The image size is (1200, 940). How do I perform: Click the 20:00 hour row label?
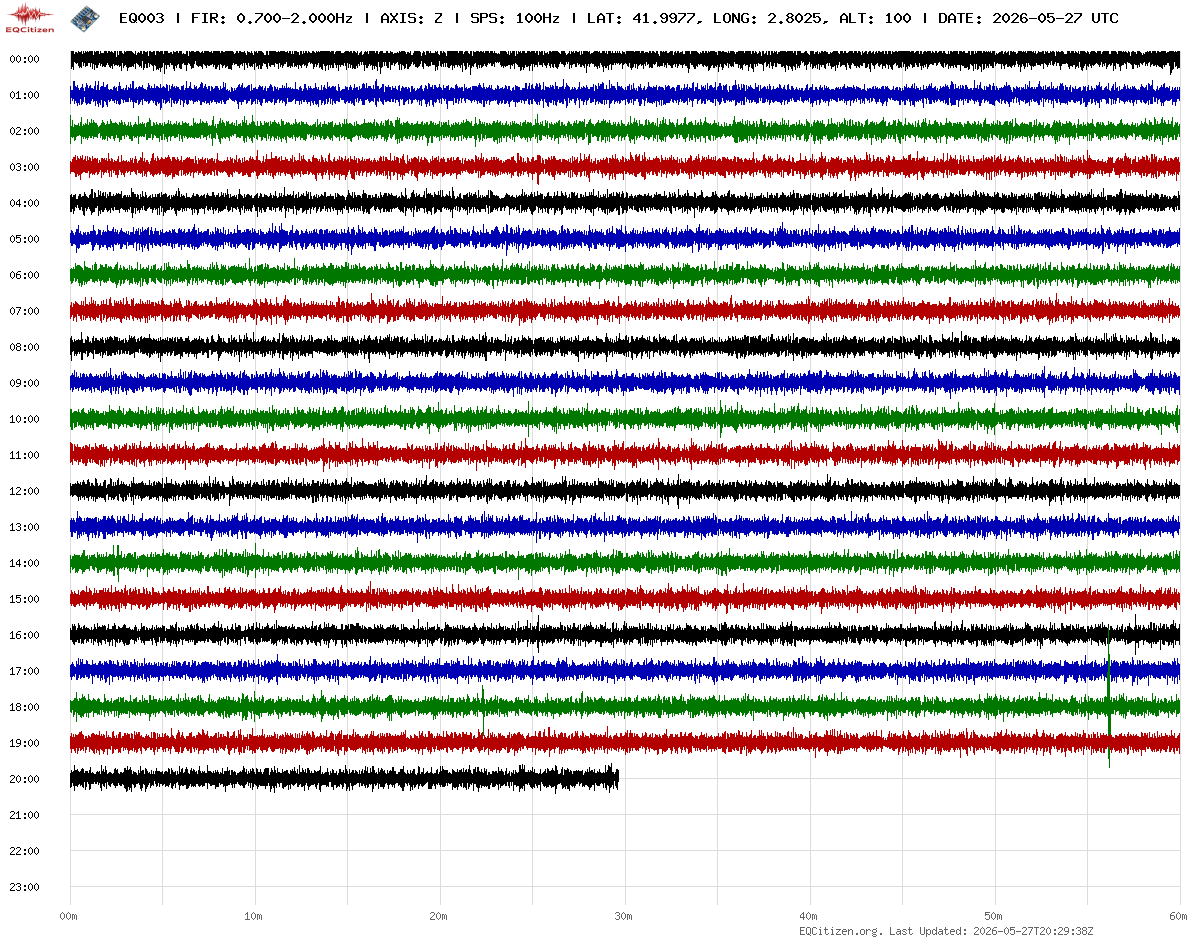(24, 779)
